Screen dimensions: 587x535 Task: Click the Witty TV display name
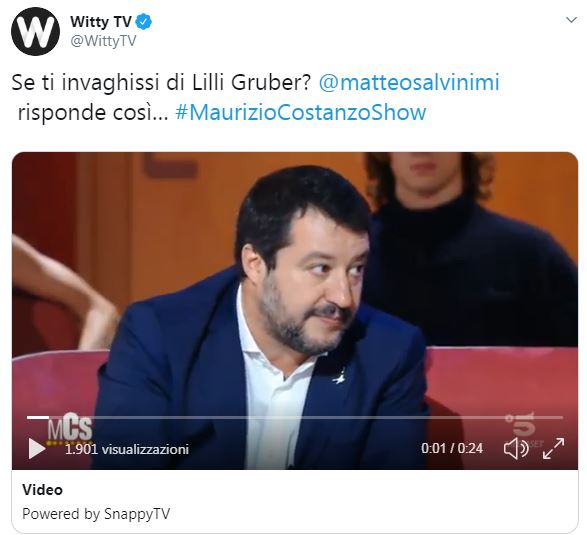click(101, 22)
